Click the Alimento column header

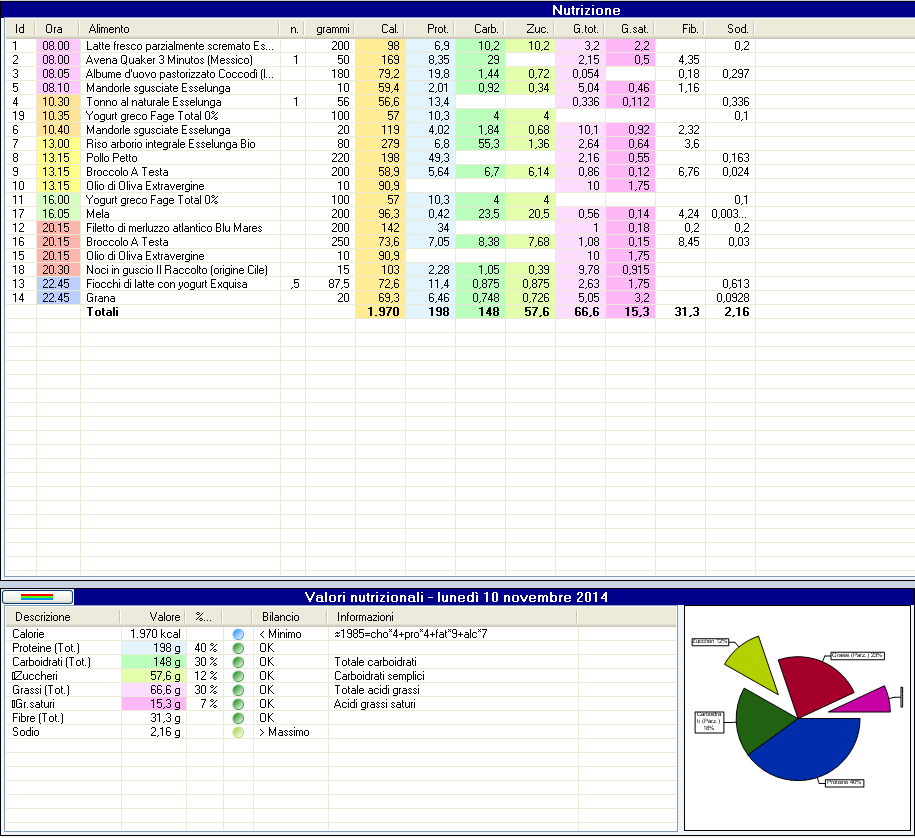[x=180, y=30]
